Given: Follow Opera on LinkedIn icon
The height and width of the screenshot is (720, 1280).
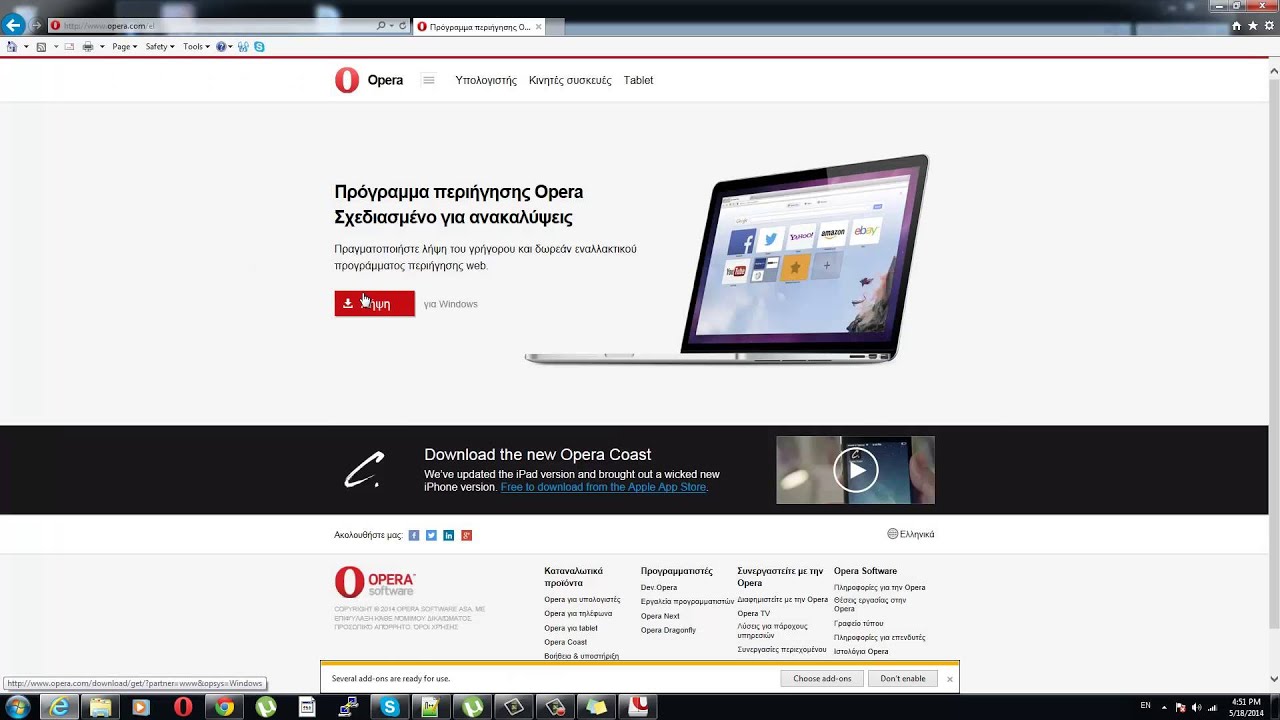Looking at the screenshot, I should [449, 535].
